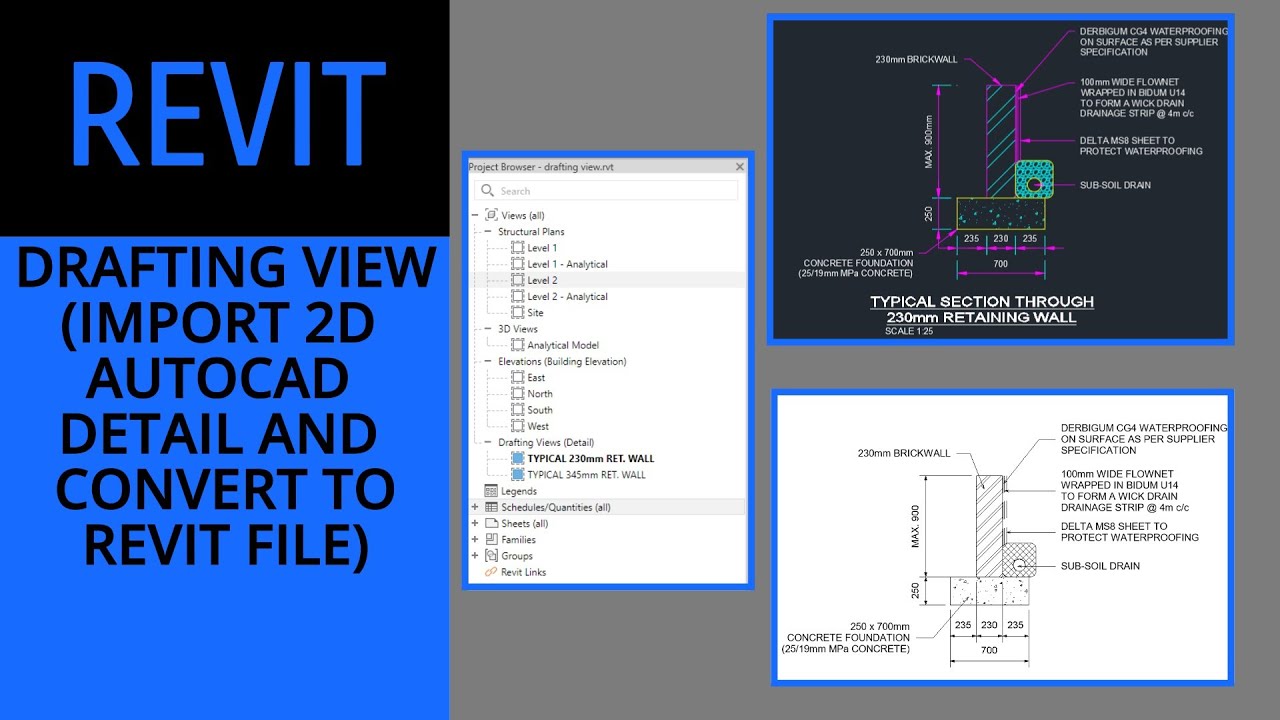The image size is (1280, 720).
Task: Open the 'North' elevation
Action: [x=540, y=394]
